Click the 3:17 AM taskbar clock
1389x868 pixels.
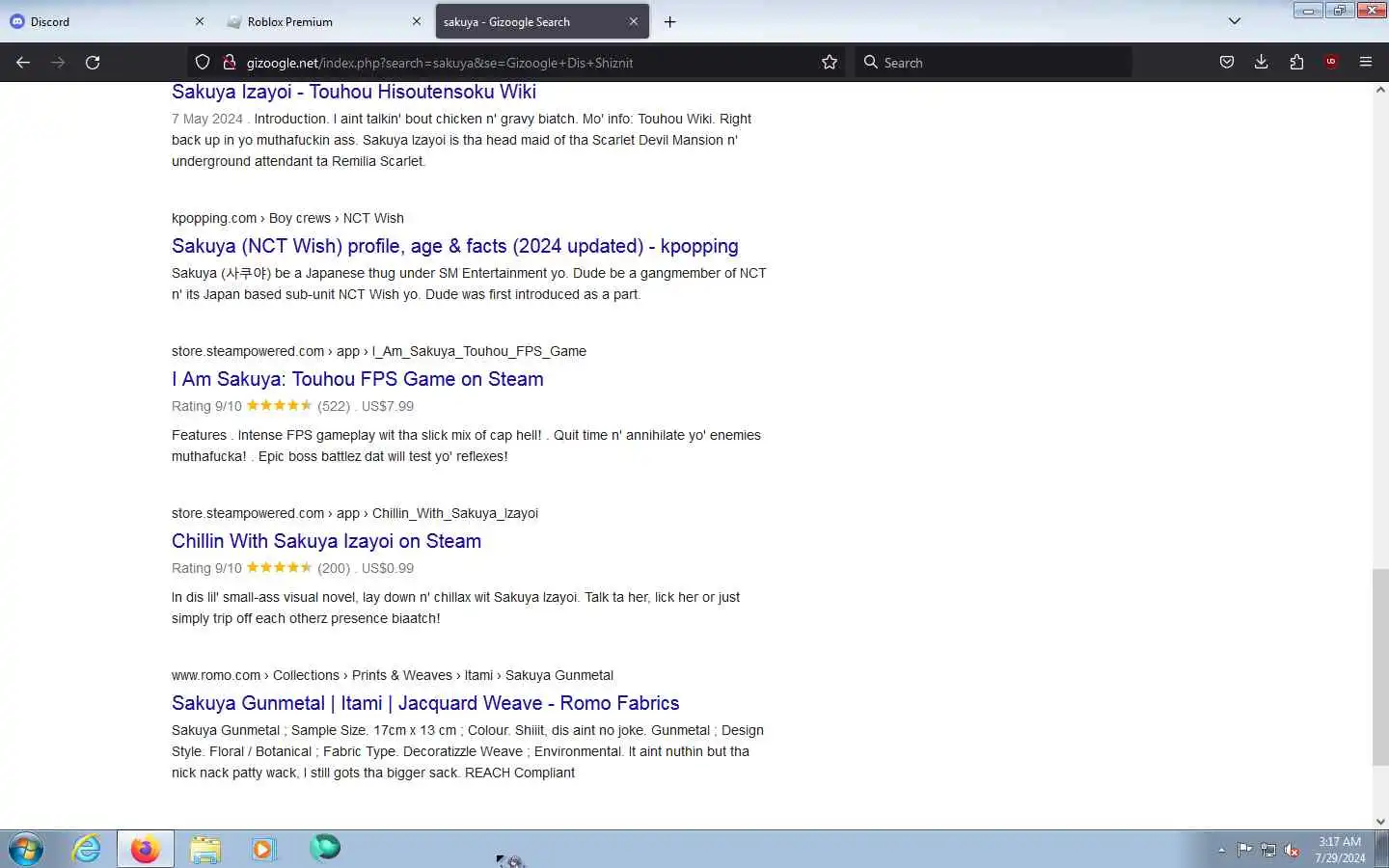point(1340,850)
